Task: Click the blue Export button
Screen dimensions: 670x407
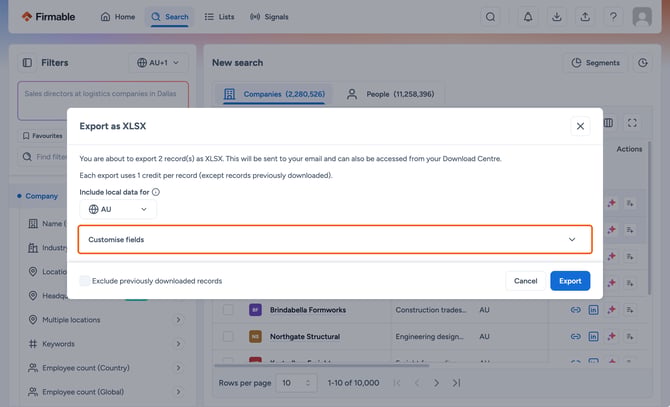Action: coord(570,281)
